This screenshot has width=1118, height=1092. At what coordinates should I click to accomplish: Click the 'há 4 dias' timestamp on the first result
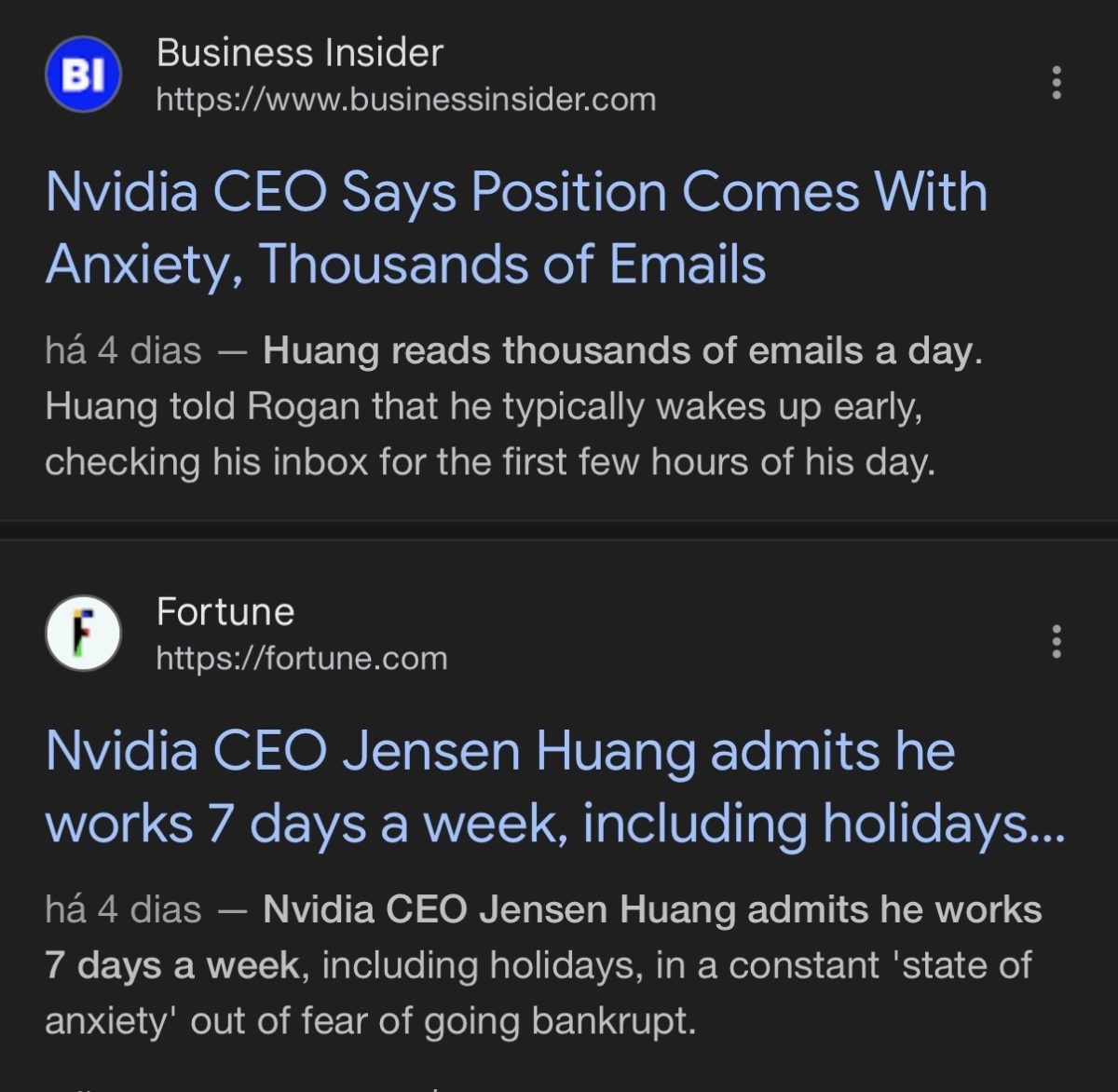(123, 349)
